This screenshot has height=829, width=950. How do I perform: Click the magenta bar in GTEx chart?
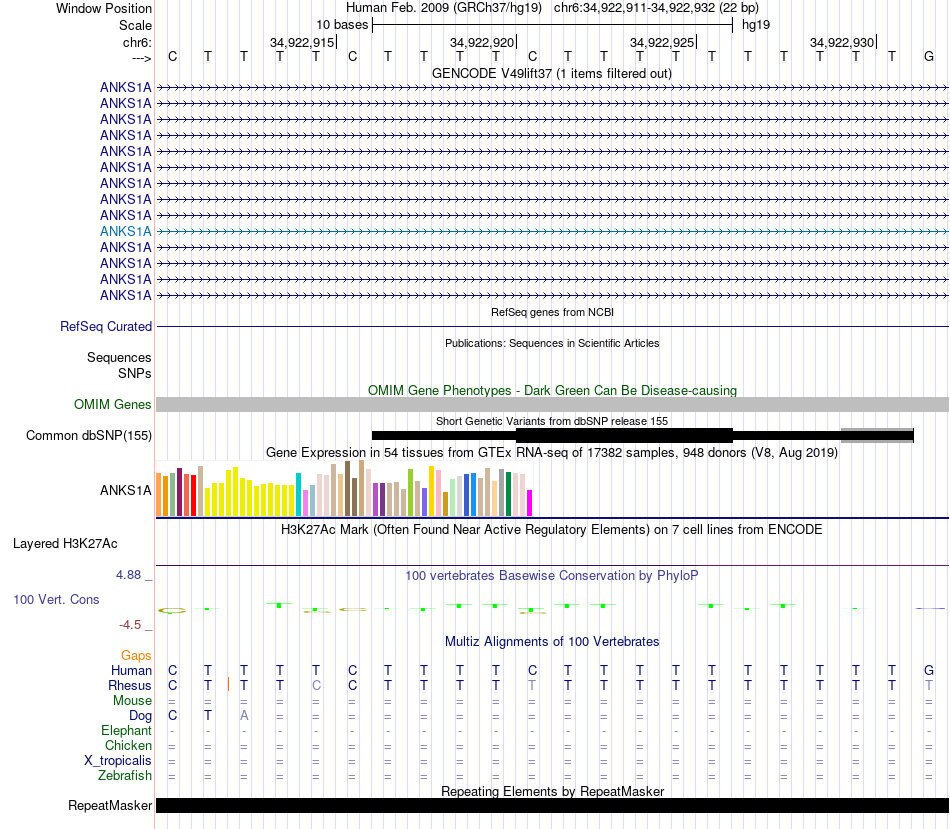pos(530,503)
